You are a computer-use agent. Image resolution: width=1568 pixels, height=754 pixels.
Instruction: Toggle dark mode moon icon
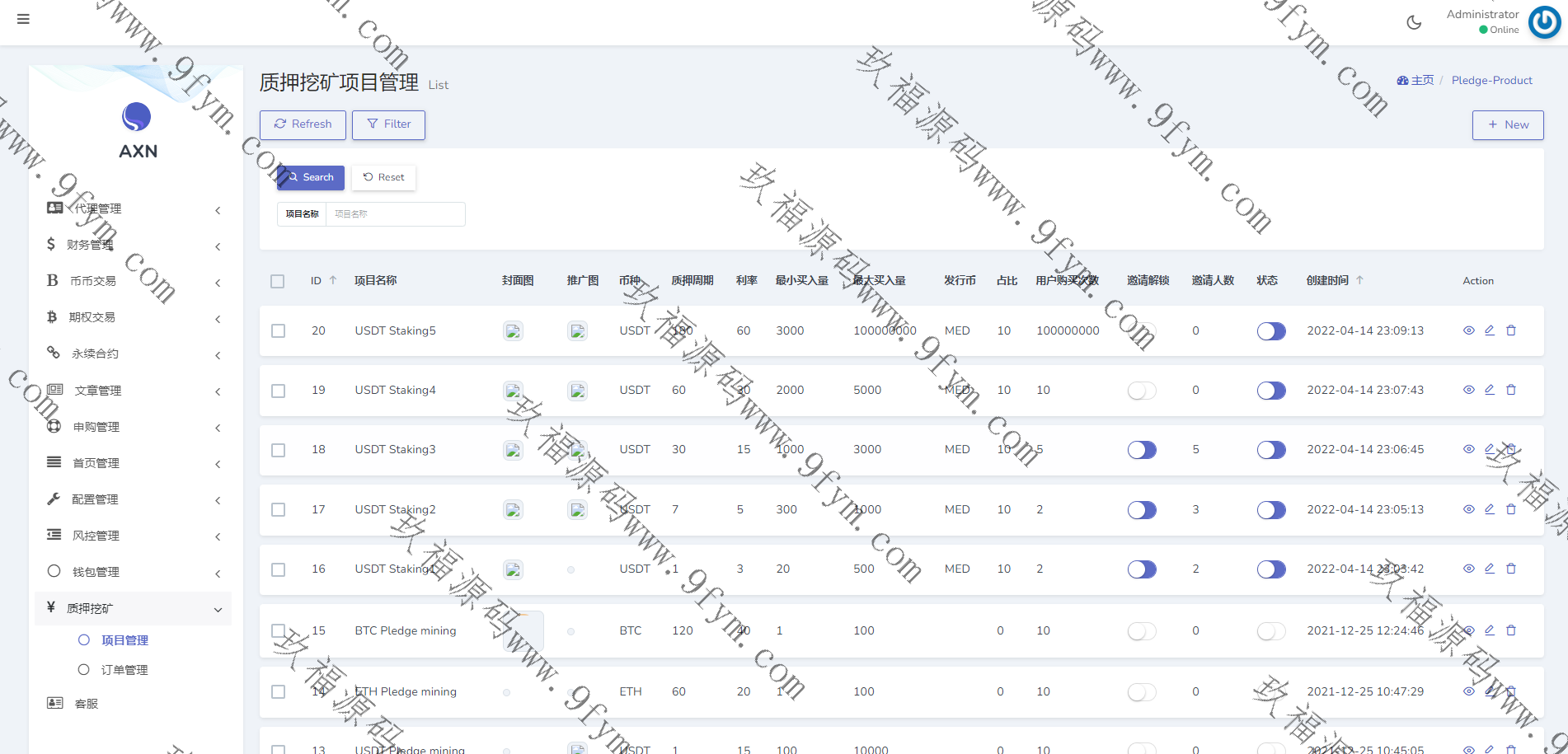[x=1414, y=22]
